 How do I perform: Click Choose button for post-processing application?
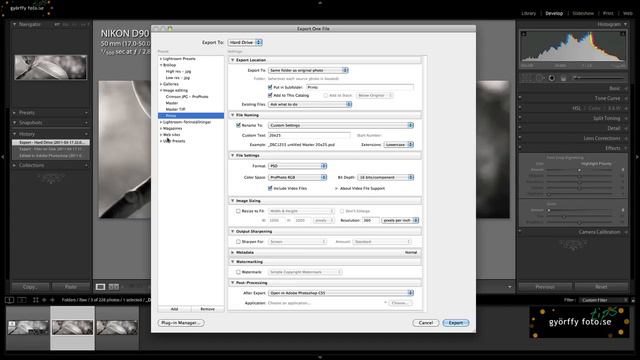(399, 303)
